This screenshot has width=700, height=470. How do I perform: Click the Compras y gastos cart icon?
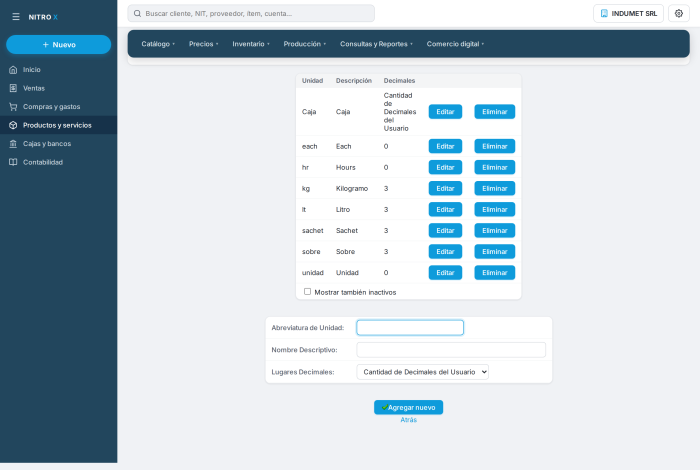pyautogui.click(x=13, y=107)
